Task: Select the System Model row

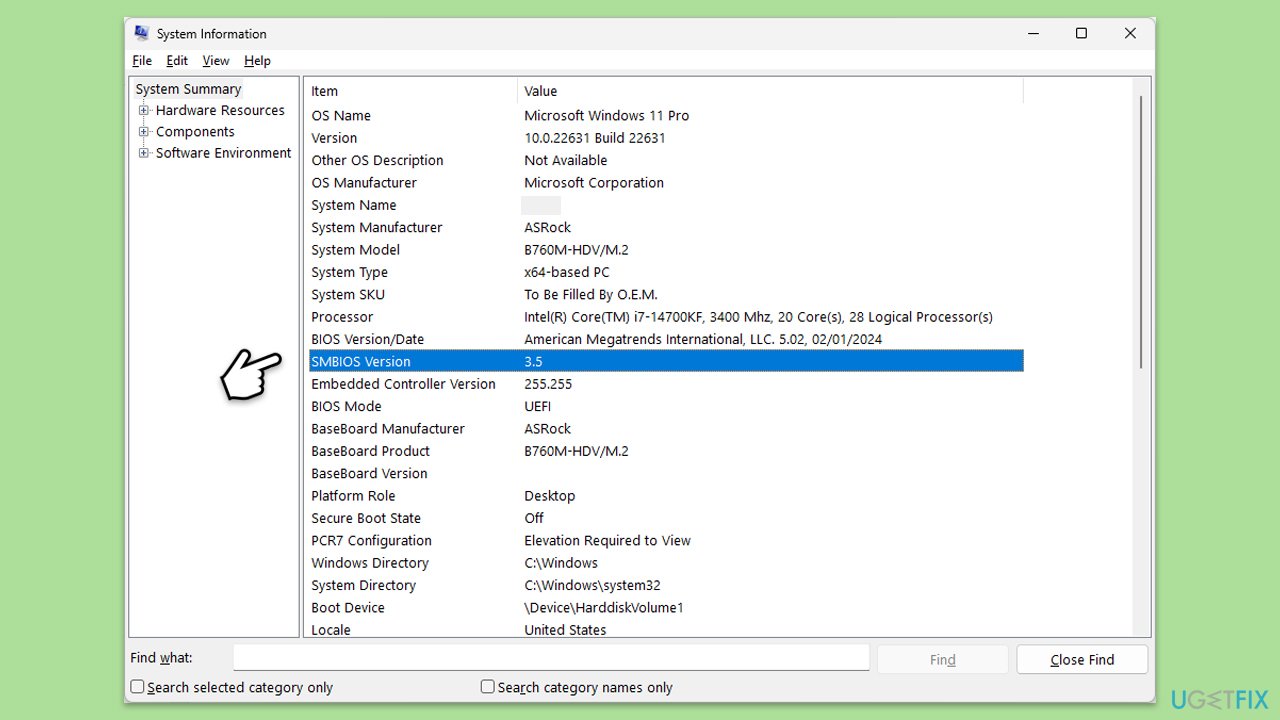Action: [x=666, y=250]
